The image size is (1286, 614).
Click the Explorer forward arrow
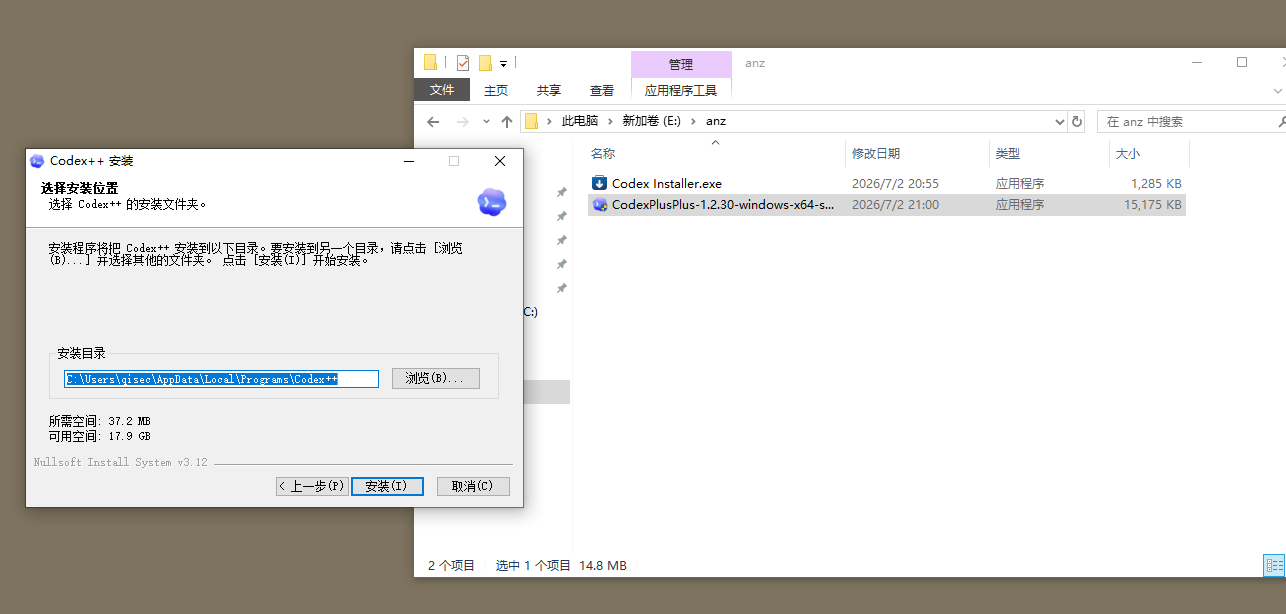click(462, 121)
